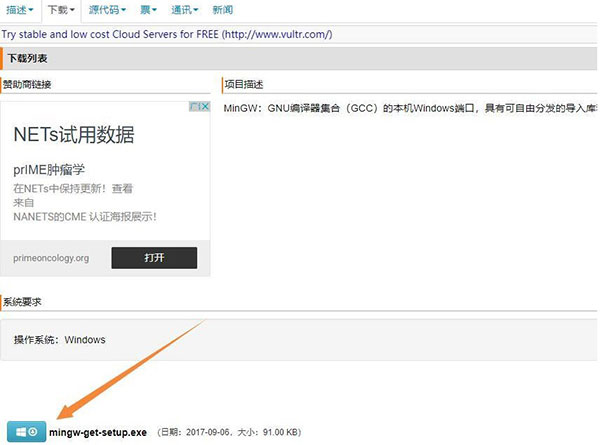This screenshot has width=600, height=445.
Task: Click the NANETS的CME ad description line
Action: [85, 217]
